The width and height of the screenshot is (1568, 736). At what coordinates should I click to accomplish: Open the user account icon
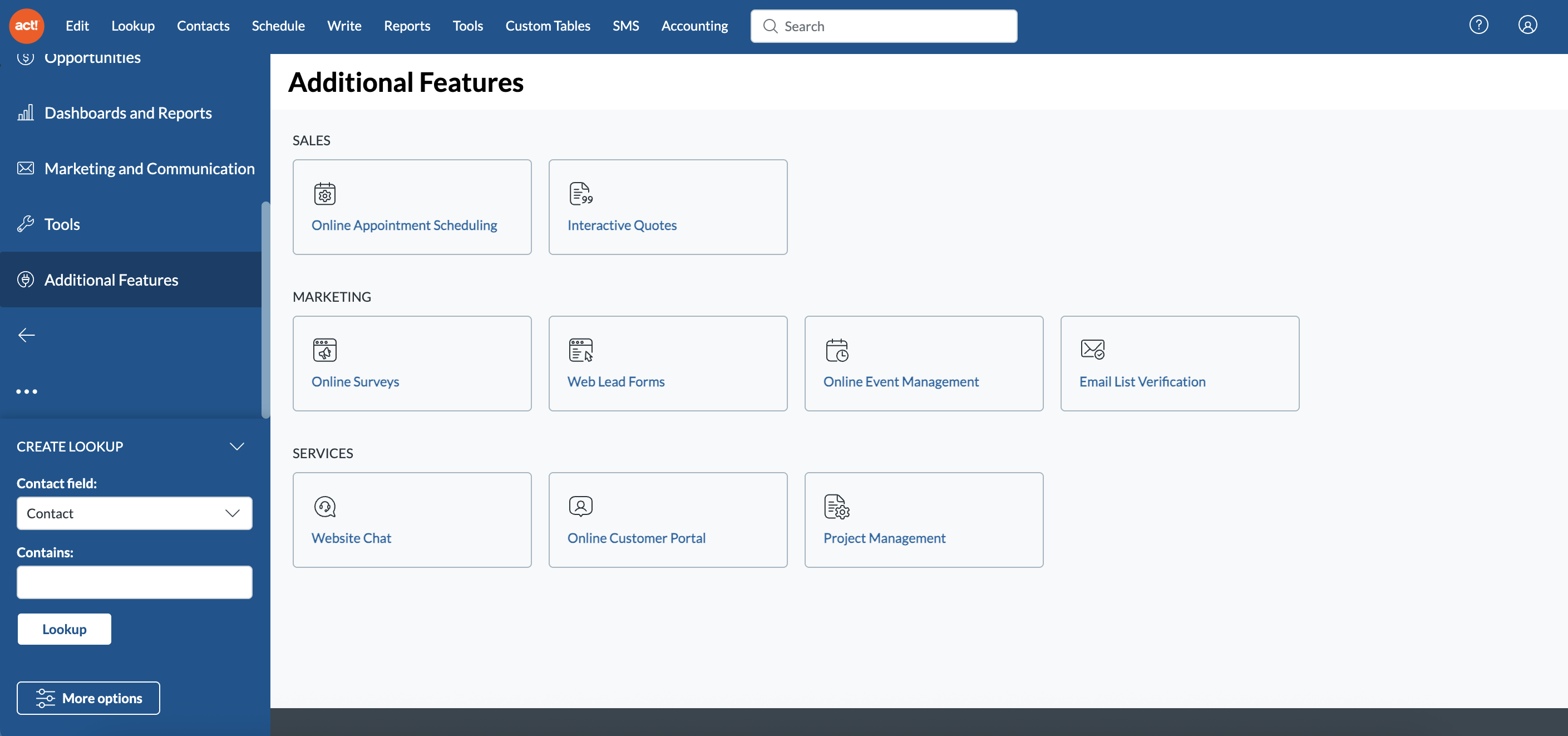[1528, 25]
